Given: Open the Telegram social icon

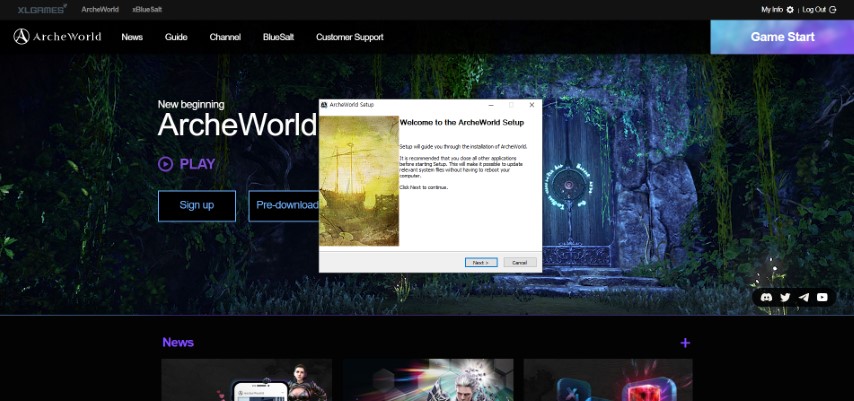Looking at the screenshot, I should point(803,297).
